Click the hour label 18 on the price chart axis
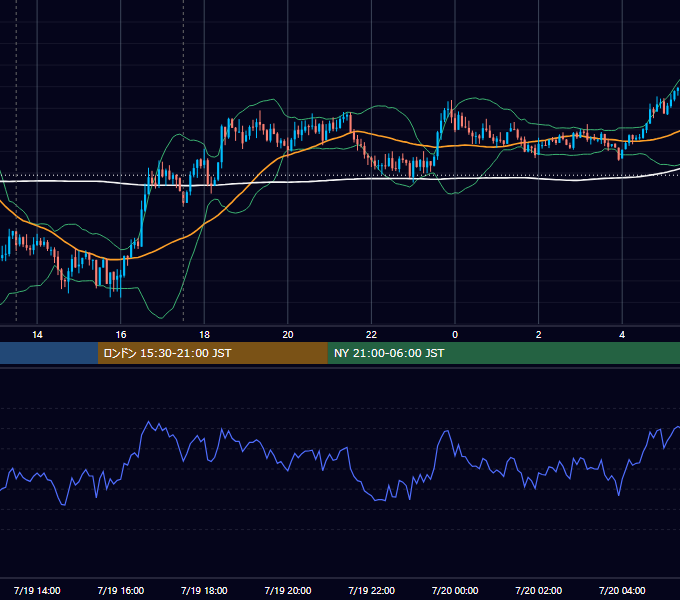Viewport: 680px width, 600px height. (x=204, y=335)
